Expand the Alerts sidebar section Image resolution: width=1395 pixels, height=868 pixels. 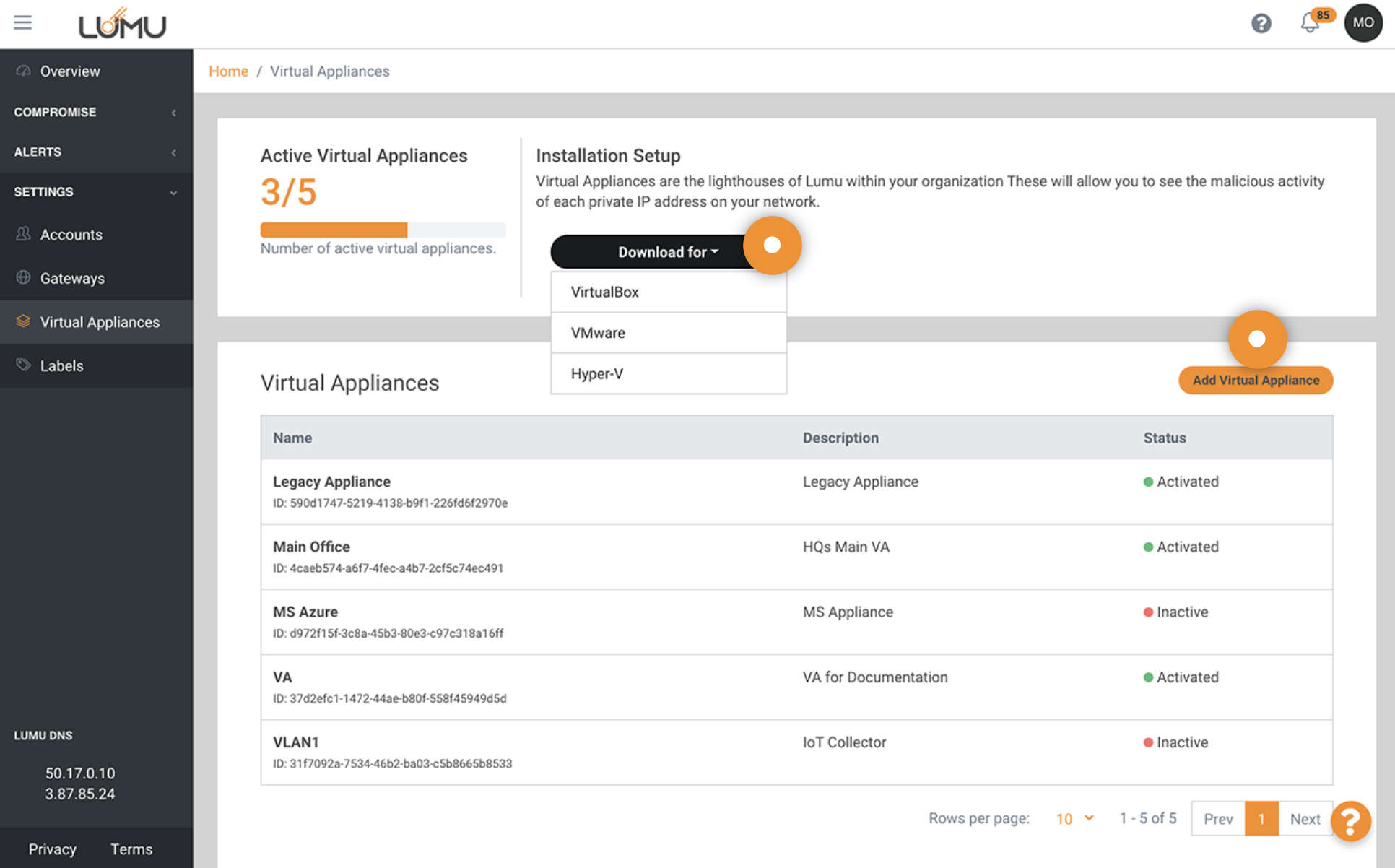95,152
